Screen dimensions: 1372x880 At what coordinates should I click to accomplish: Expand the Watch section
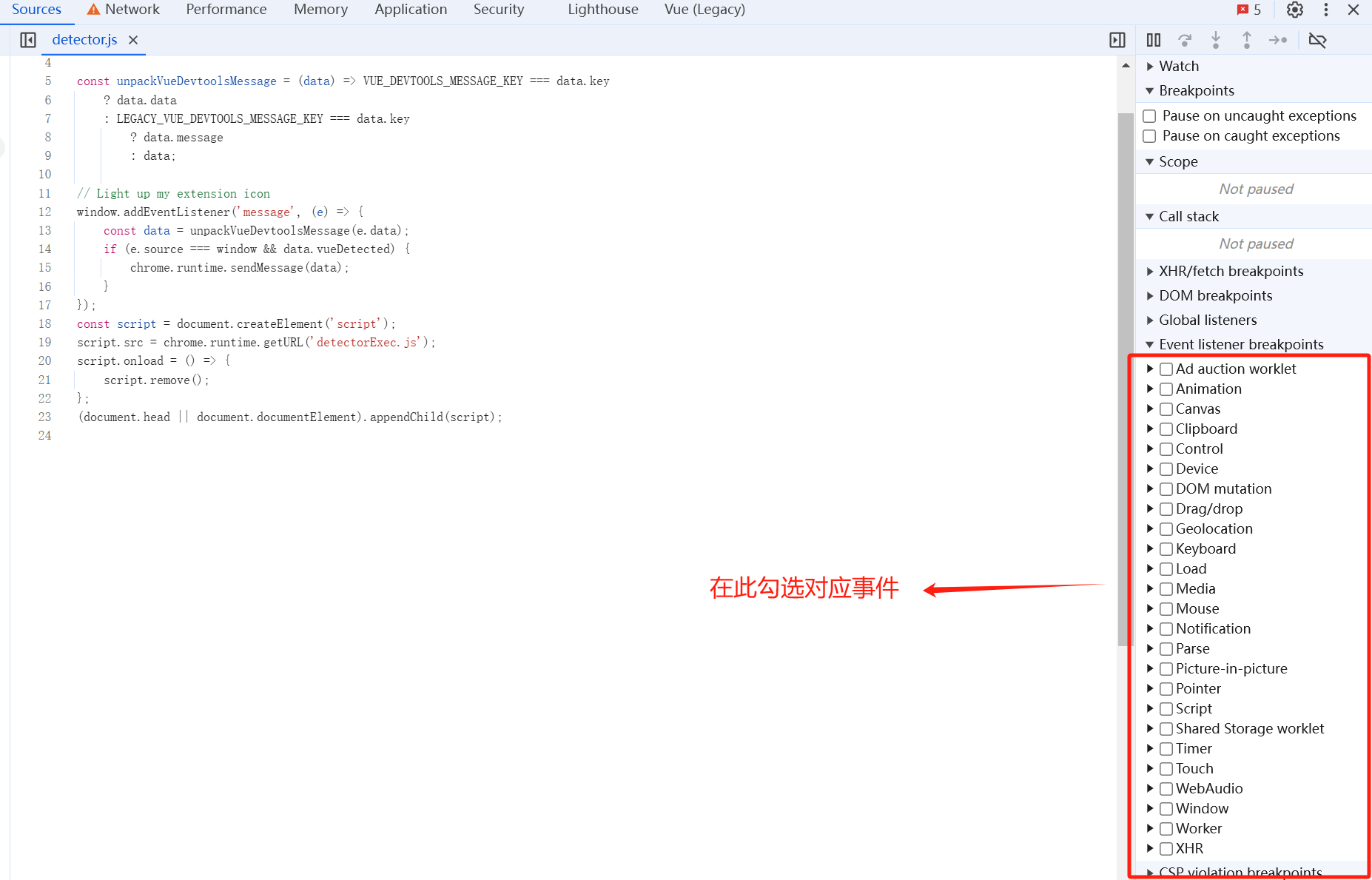click(x=1150, y=67)
